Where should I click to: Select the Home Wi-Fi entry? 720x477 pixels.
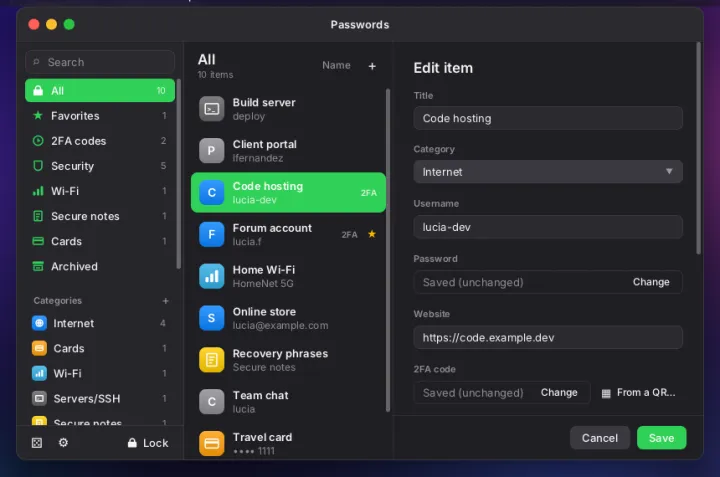[x=288, y=276]
